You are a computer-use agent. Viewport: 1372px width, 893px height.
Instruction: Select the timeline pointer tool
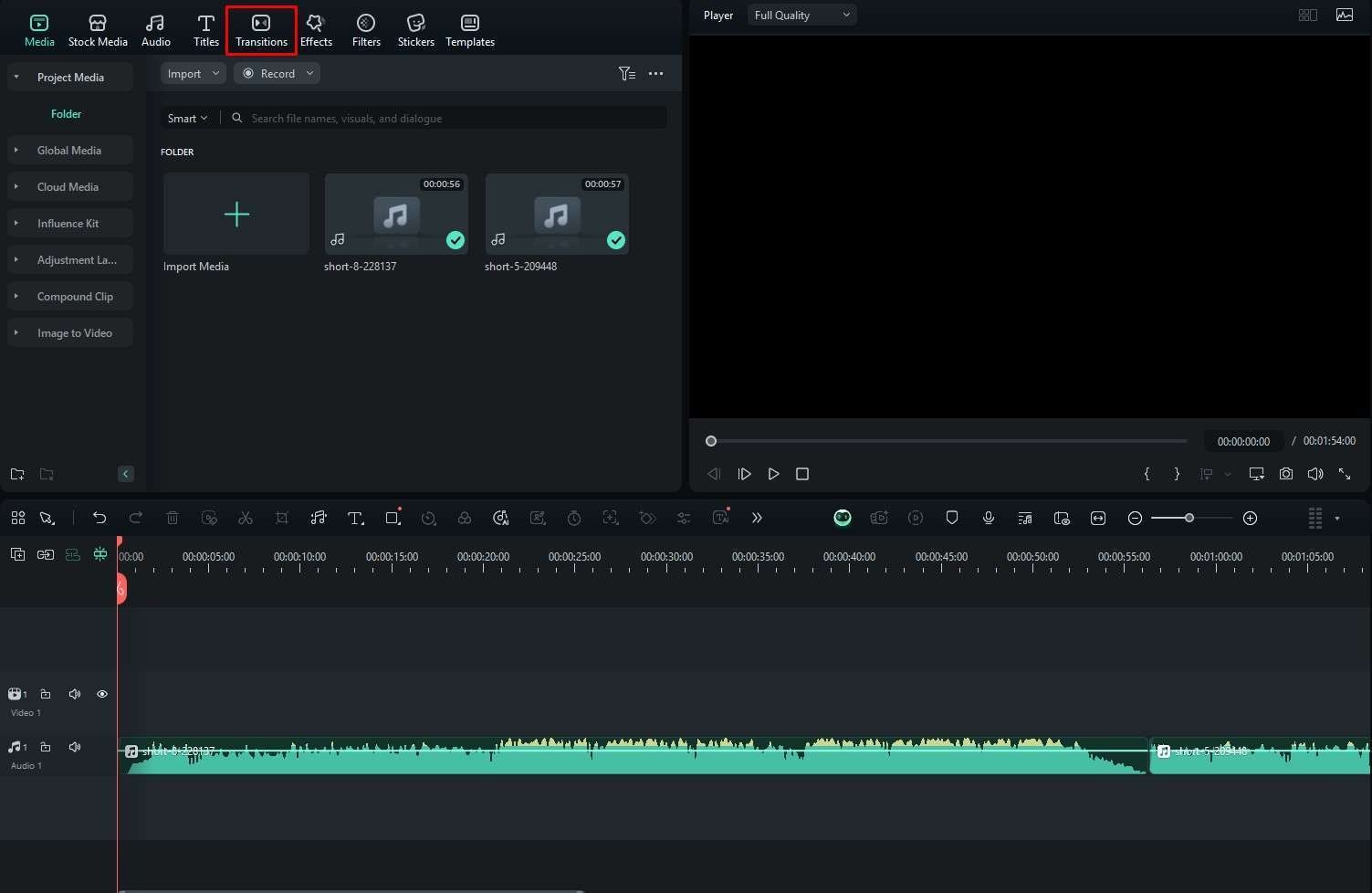(x=47, y=518)
